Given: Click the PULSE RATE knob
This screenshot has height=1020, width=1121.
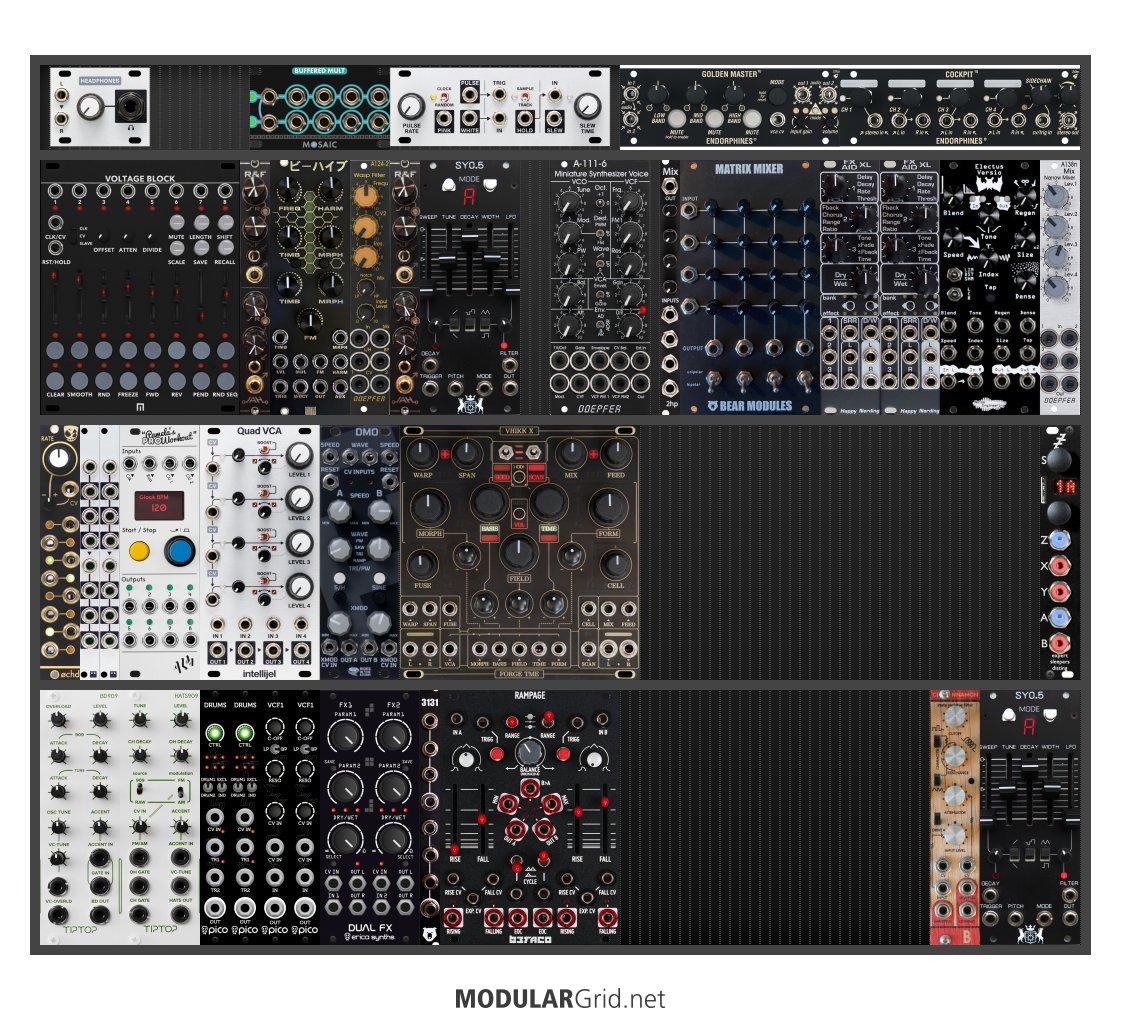Looking at the screenshot, I should click(411, 107).
